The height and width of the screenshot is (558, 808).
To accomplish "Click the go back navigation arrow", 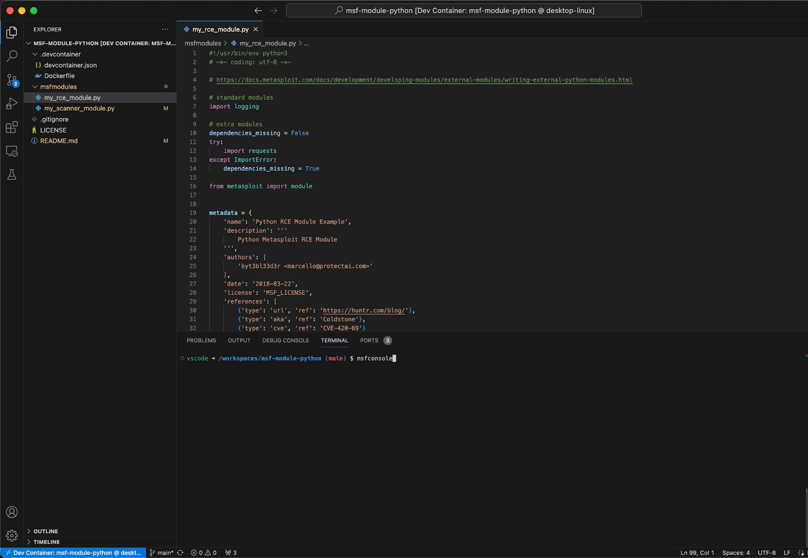I will pos(258,11).
